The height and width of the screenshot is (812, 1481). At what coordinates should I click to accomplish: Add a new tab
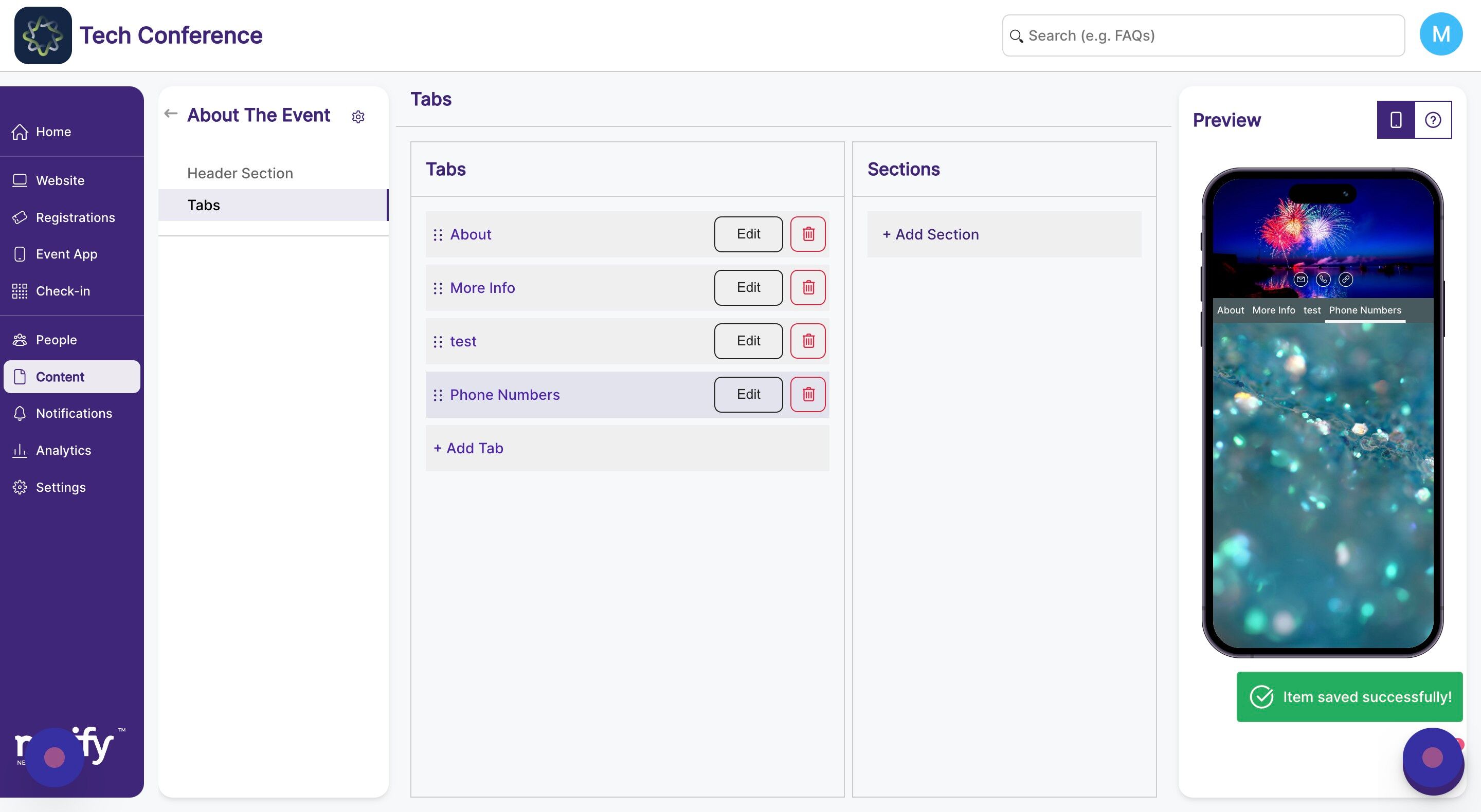468,448
